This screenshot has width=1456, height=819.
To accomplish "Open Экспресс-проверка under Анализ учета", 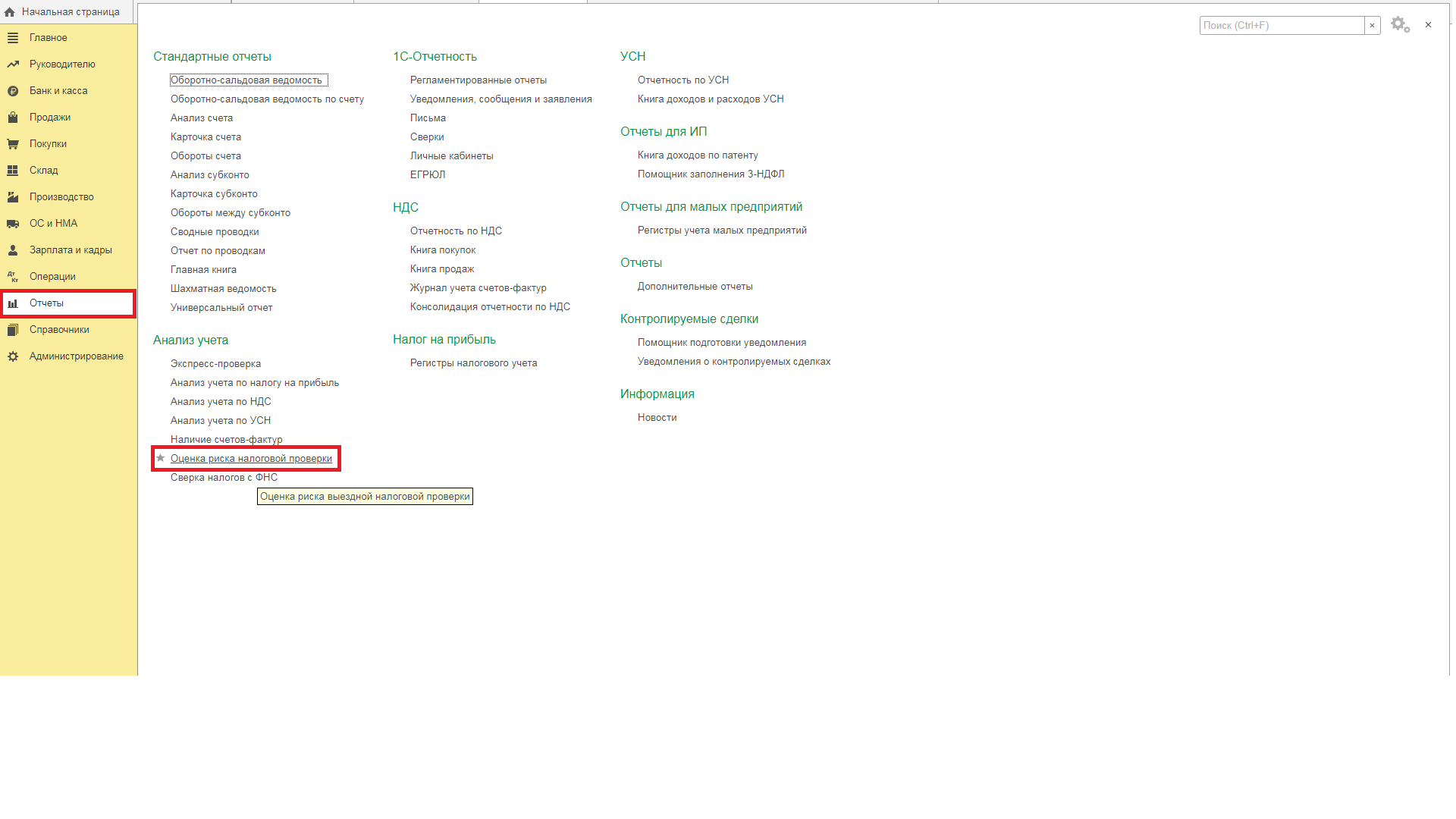I will point(216,363).
